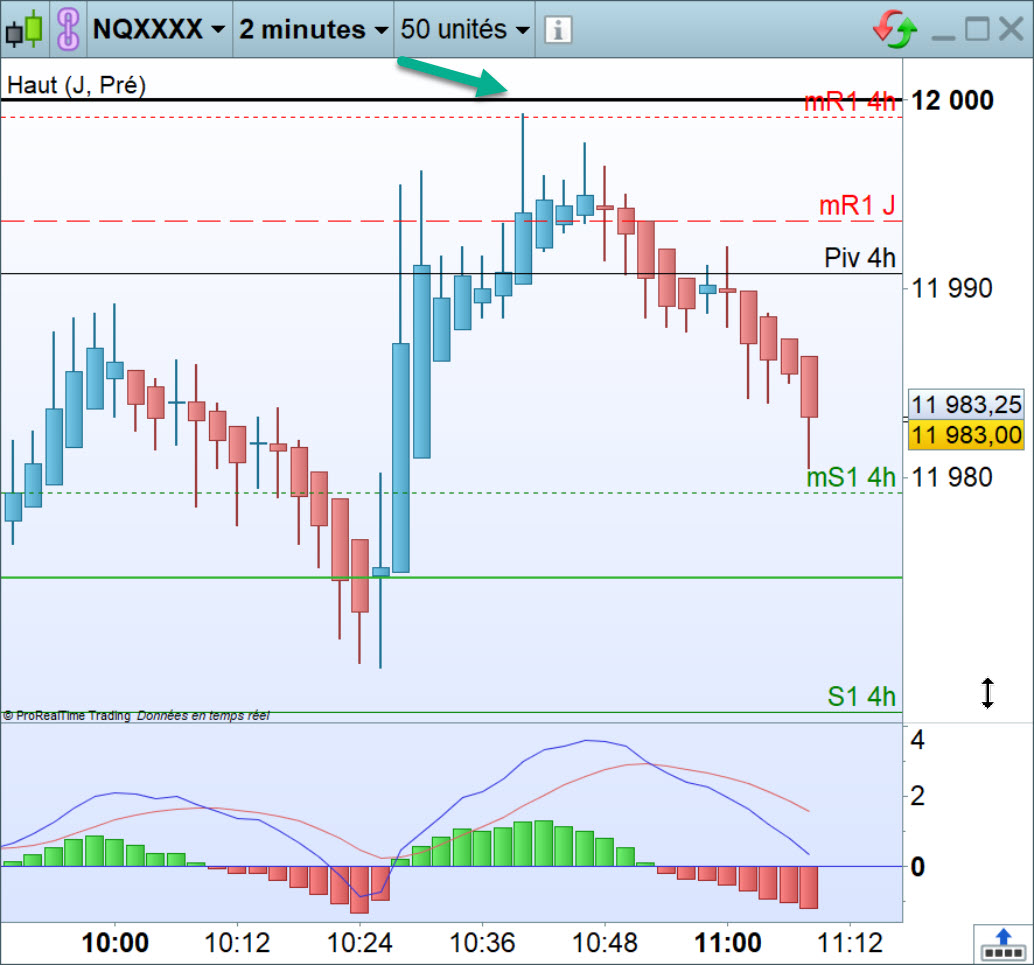1034x965 pixels.
Task: Click the vertical scale adjust arrow icon
Action: pyautogui.click(x=987, y=693)
